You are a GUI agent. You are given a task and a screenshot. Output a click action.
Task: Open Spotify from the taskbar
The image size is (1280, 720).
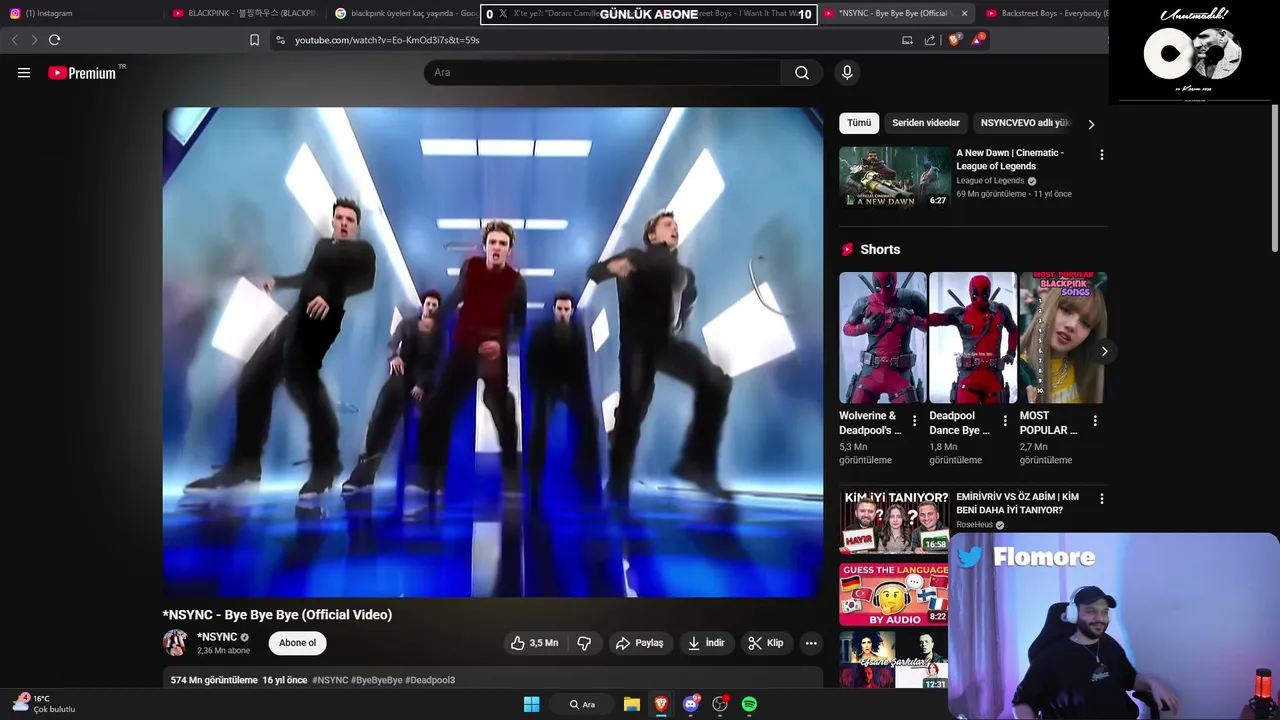(x=749, y=704)
